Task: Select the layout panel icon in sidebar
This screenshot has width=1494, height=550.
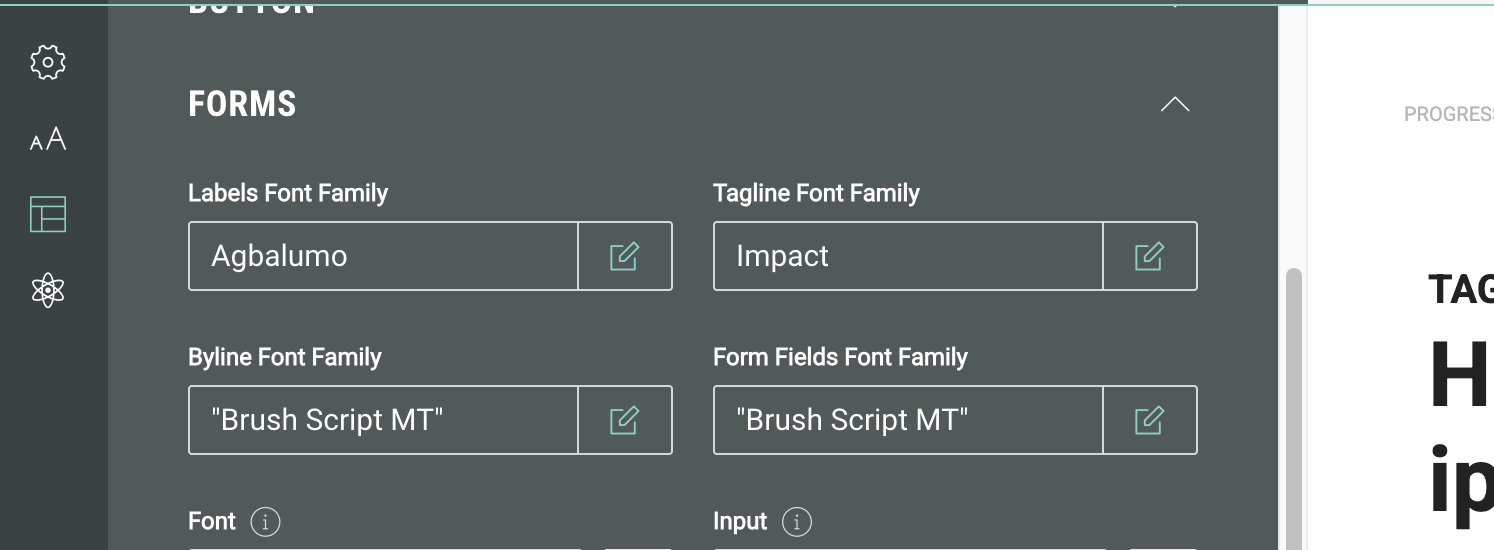Action: pyautogui.click(x=48, y=214)
